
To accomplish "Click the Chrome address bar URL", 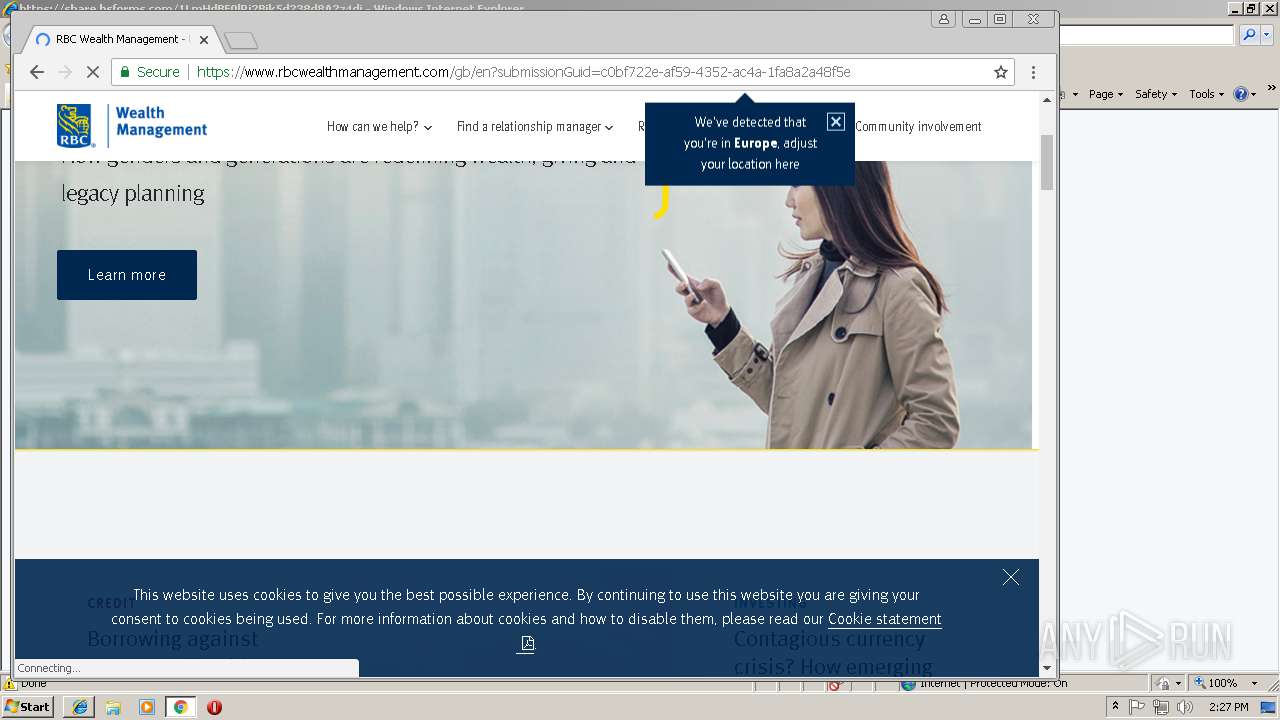I will click(523, 72).
